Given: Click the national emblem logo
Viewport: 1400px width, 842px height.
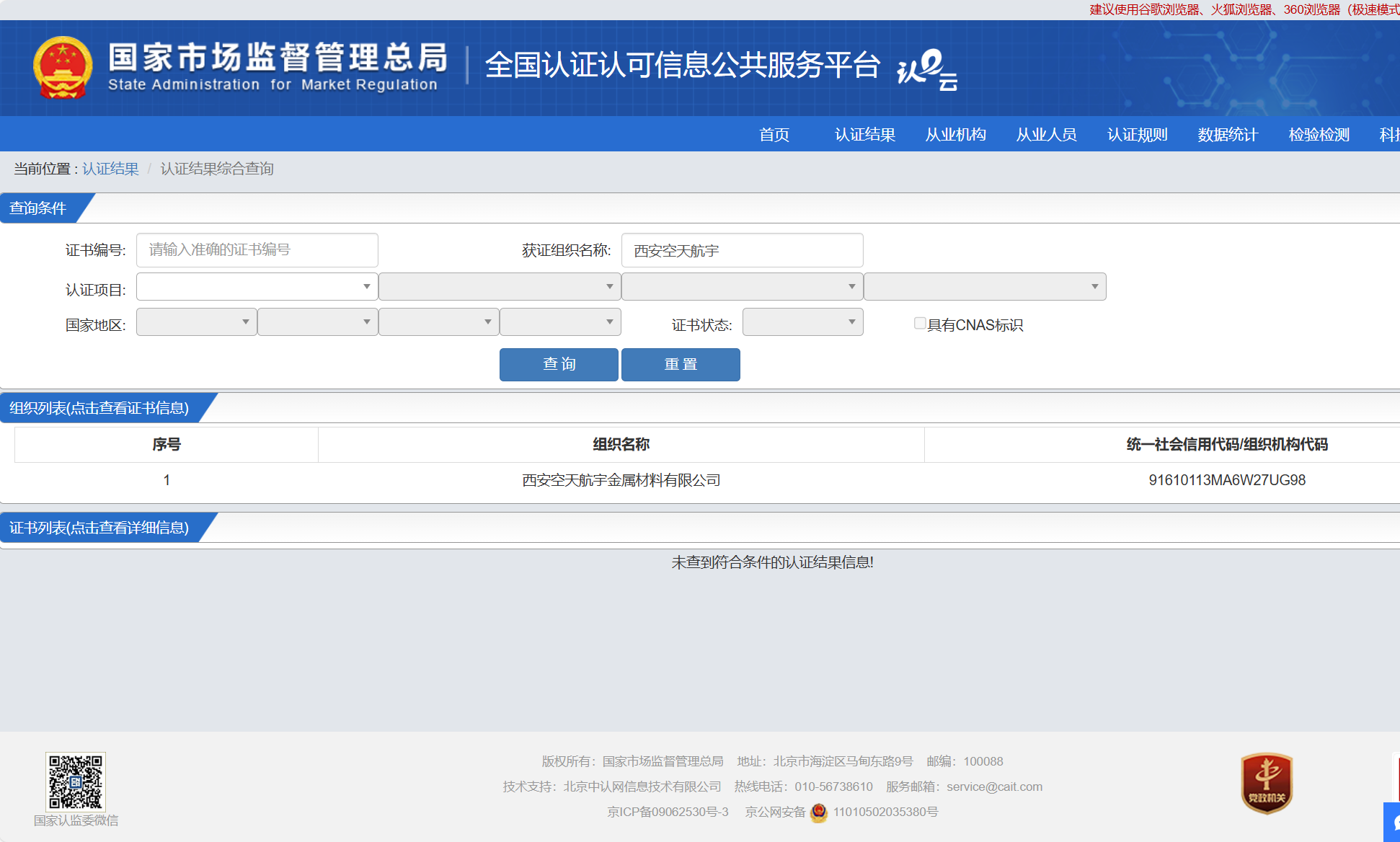Looking at the screenshot, I should tap(63, 68).
